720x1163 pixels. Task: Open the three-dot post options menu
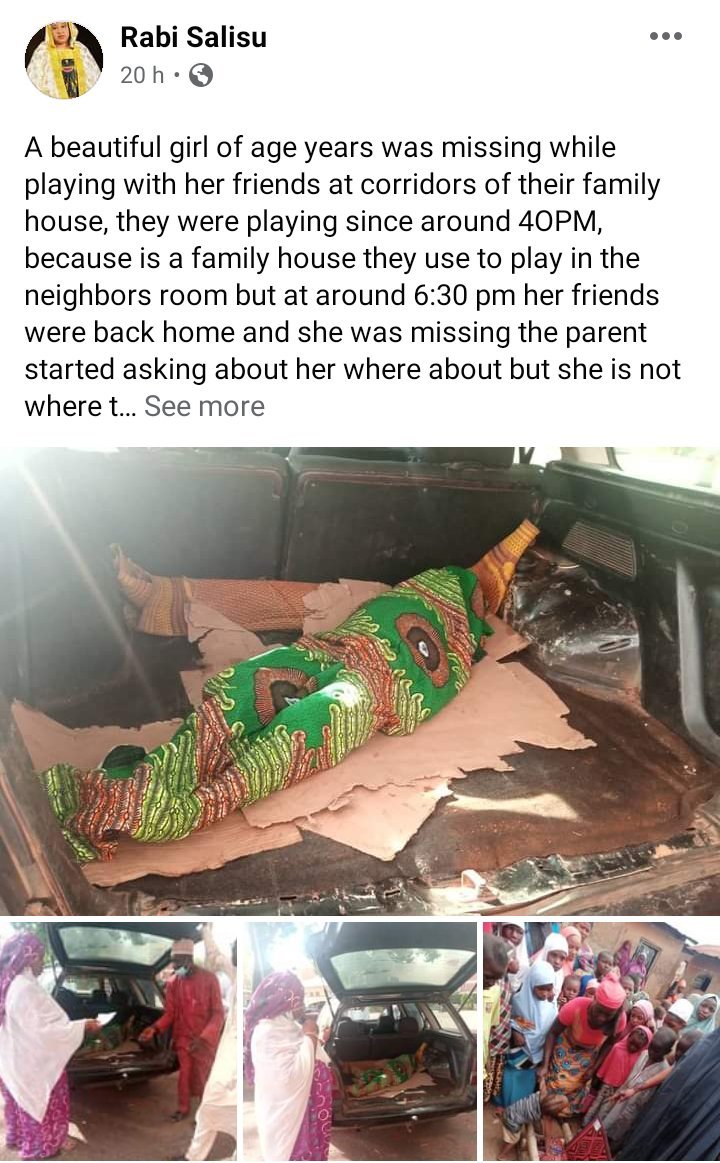[665, 36]
